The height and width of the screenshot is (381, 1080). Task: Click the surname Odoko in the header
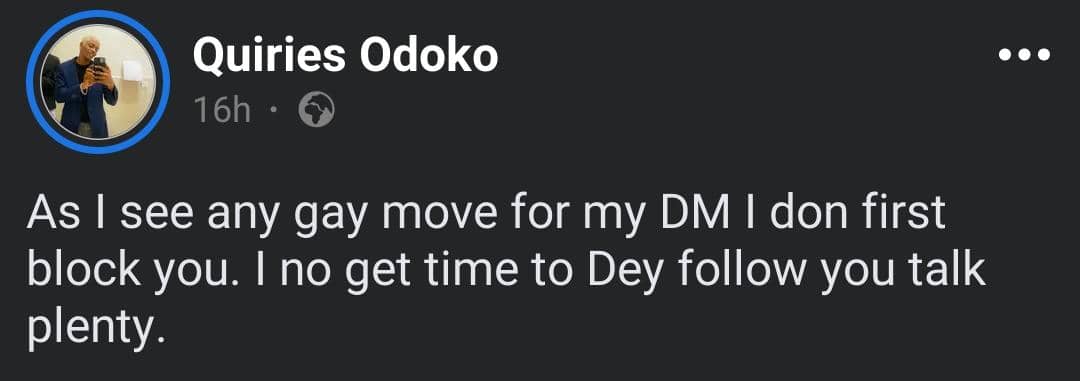pyautogui.click(x=429, y=56)
